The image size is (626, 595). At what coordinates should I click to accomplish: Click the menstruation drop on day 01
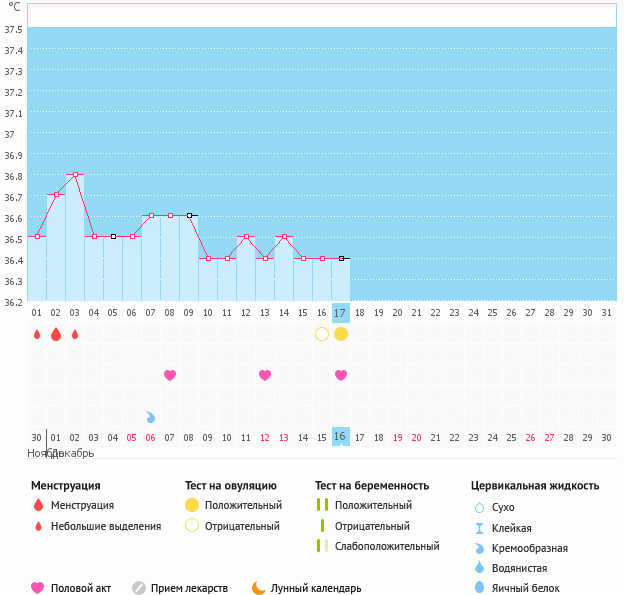pyautogui.click(x=37, y=334)
